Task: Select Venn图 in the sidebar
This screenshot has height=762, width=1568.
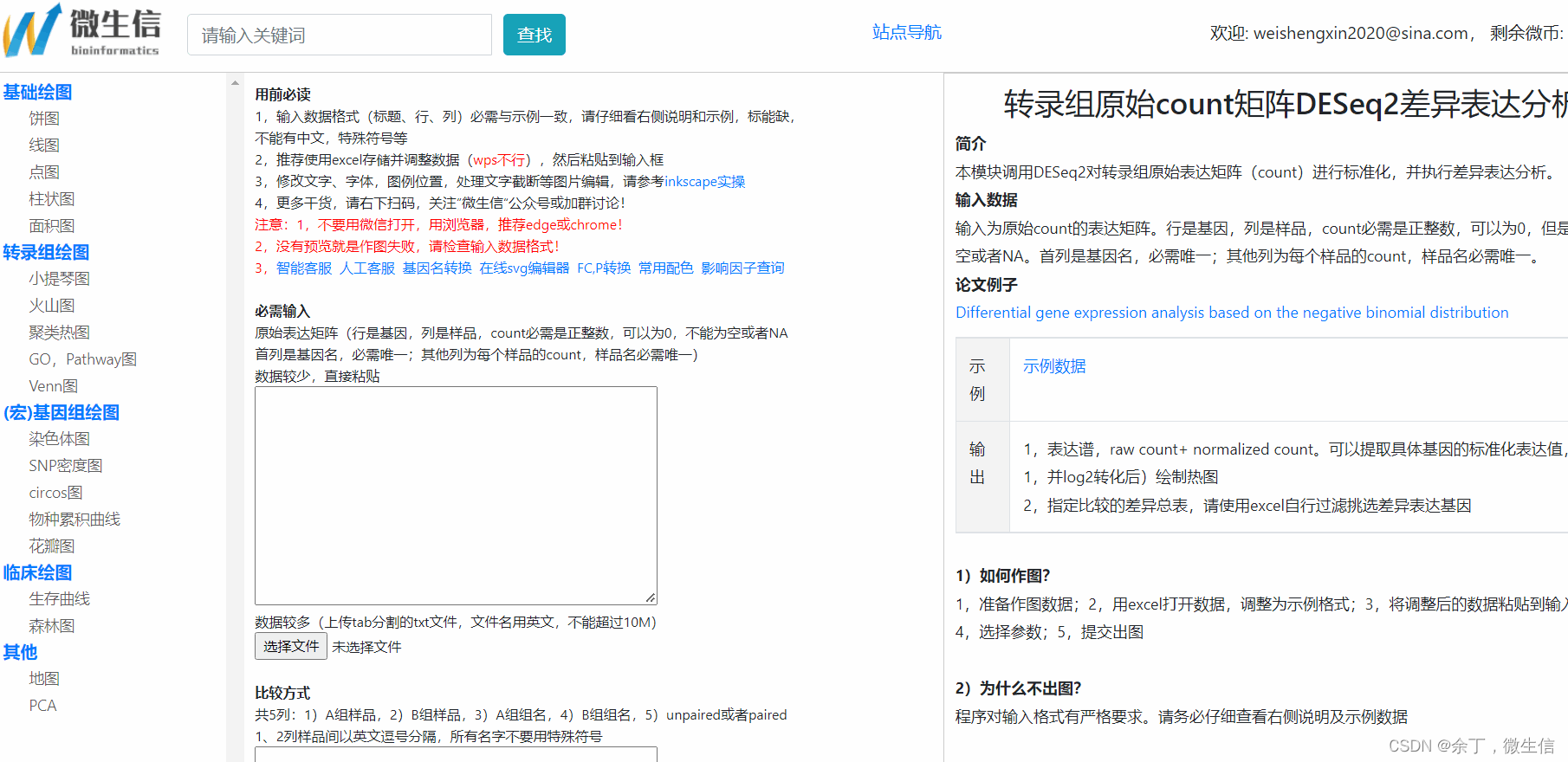Action: 54,386
